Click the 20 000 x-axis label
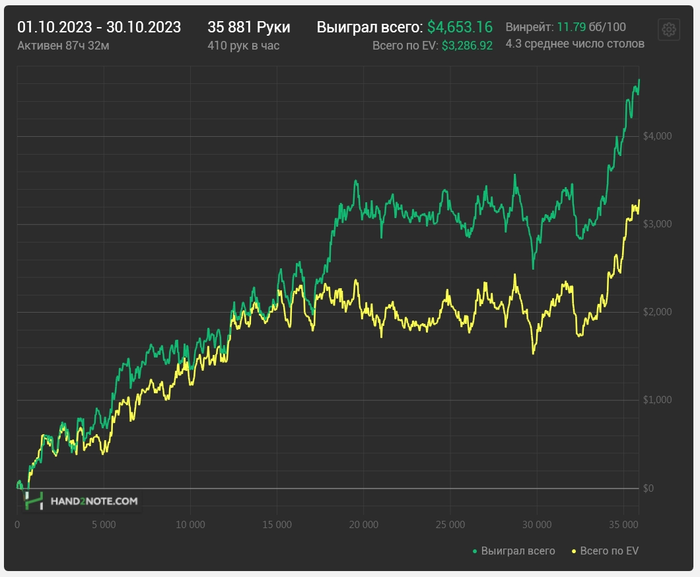This screenshot has width=700, height=577. click(363, 525)
